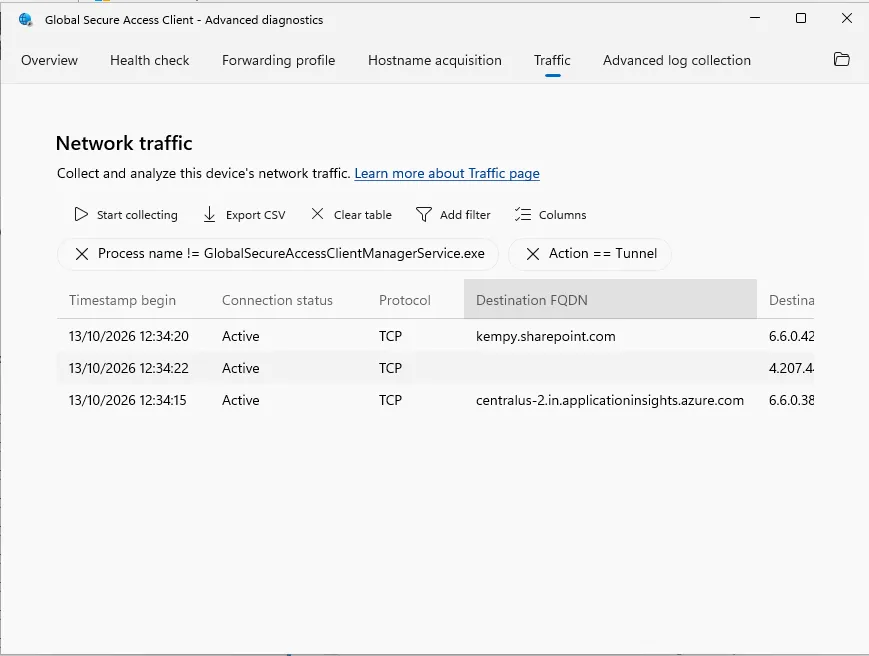Remove the Process name filter chip
The height and width of the screenshot is (656, 869).
(x=82, y=254)
